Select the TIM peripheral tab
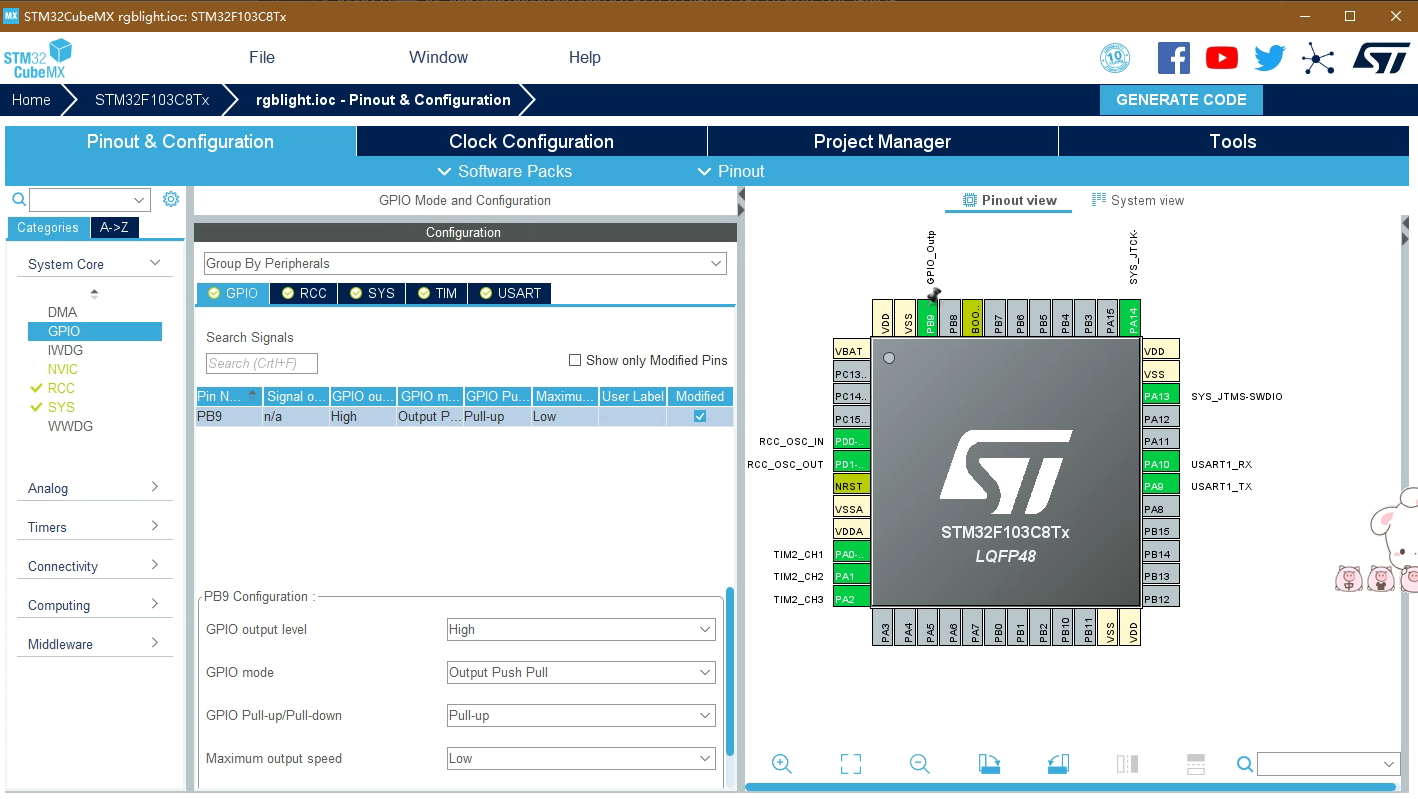The width and height of the screenshot is (1418, 799). pyautogui.click(x=437, y=293)
